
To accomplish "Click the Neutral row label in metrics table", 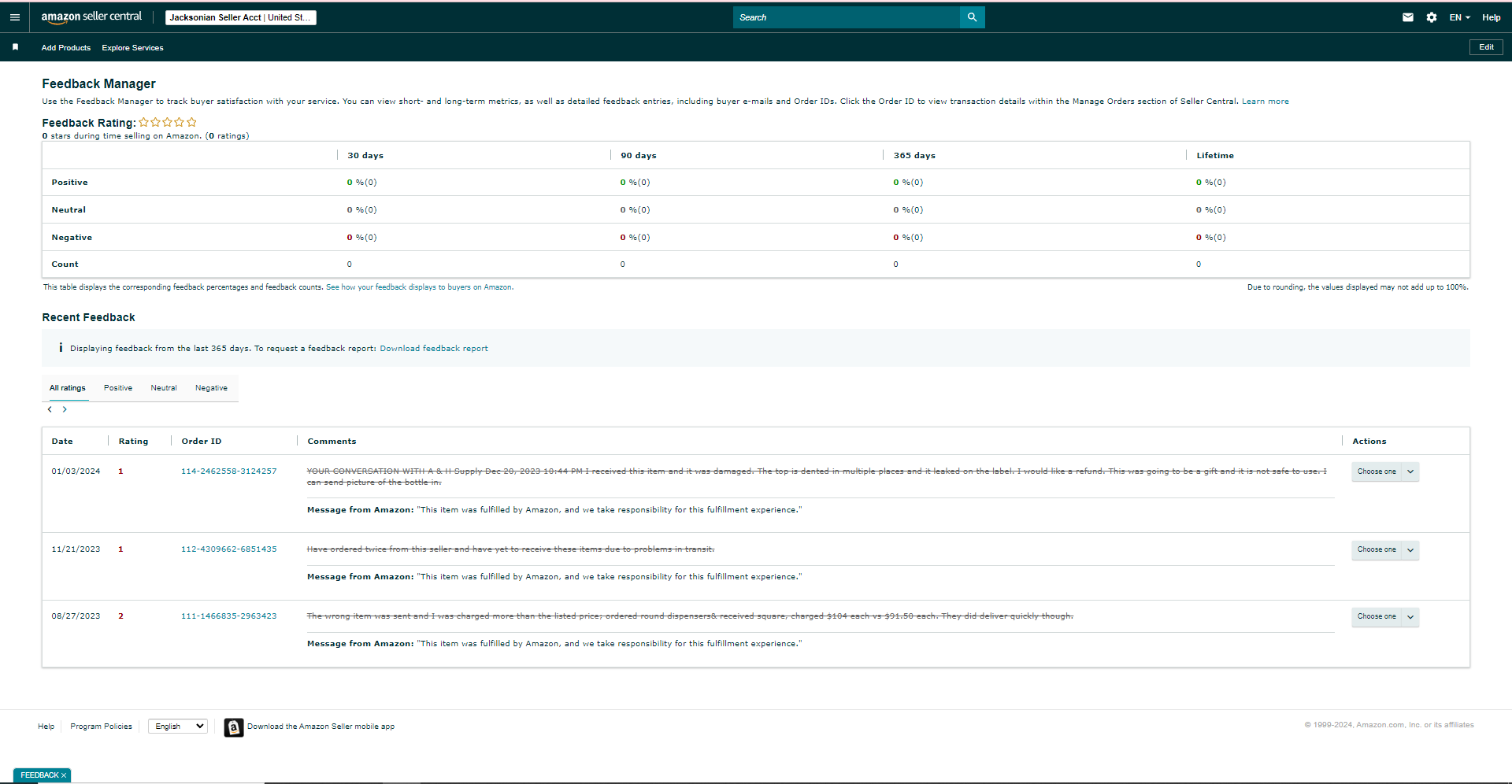I will pos(69,210).
